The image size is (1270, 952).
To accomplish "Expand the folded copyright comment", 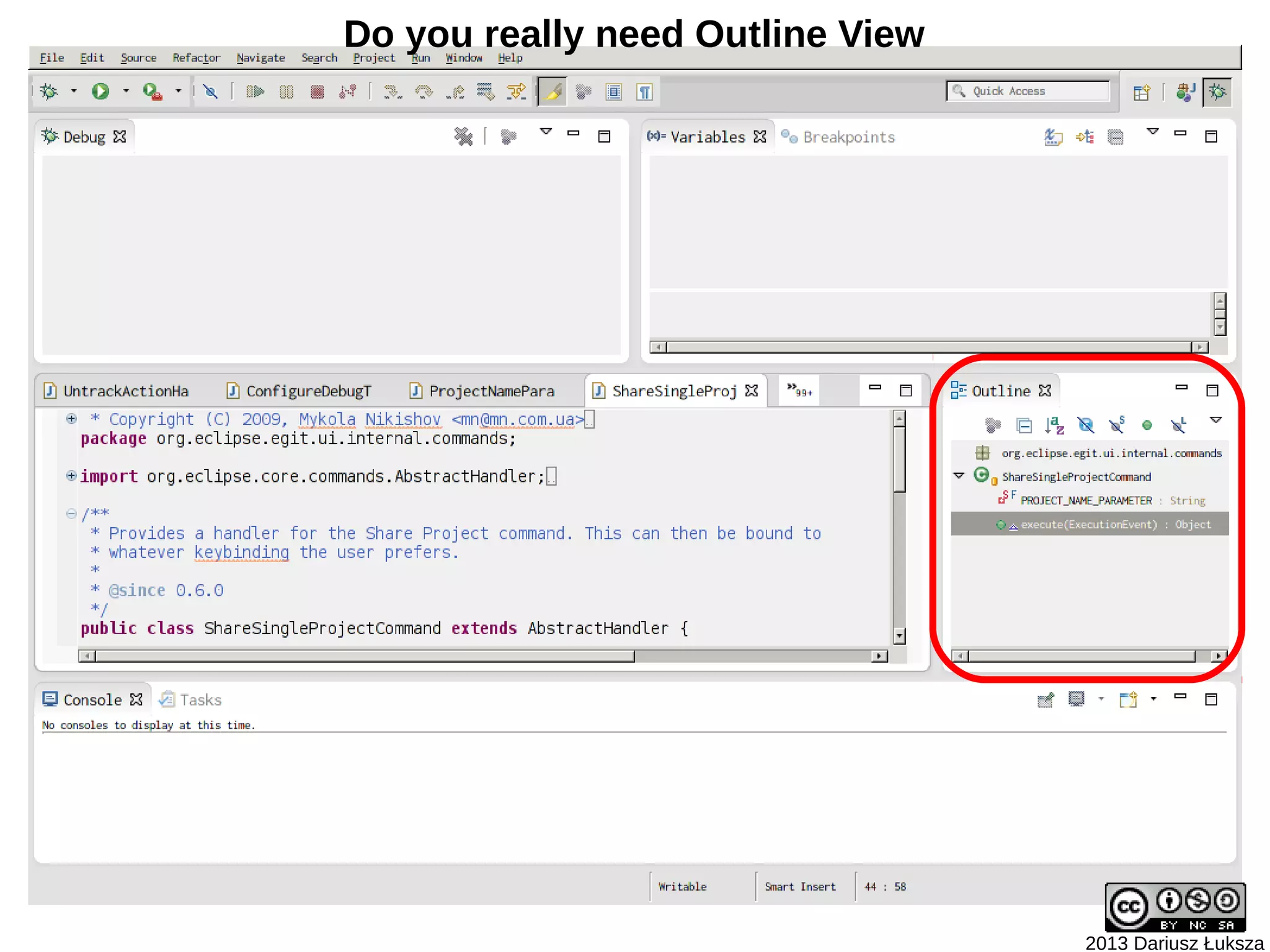I will (71, 419).
